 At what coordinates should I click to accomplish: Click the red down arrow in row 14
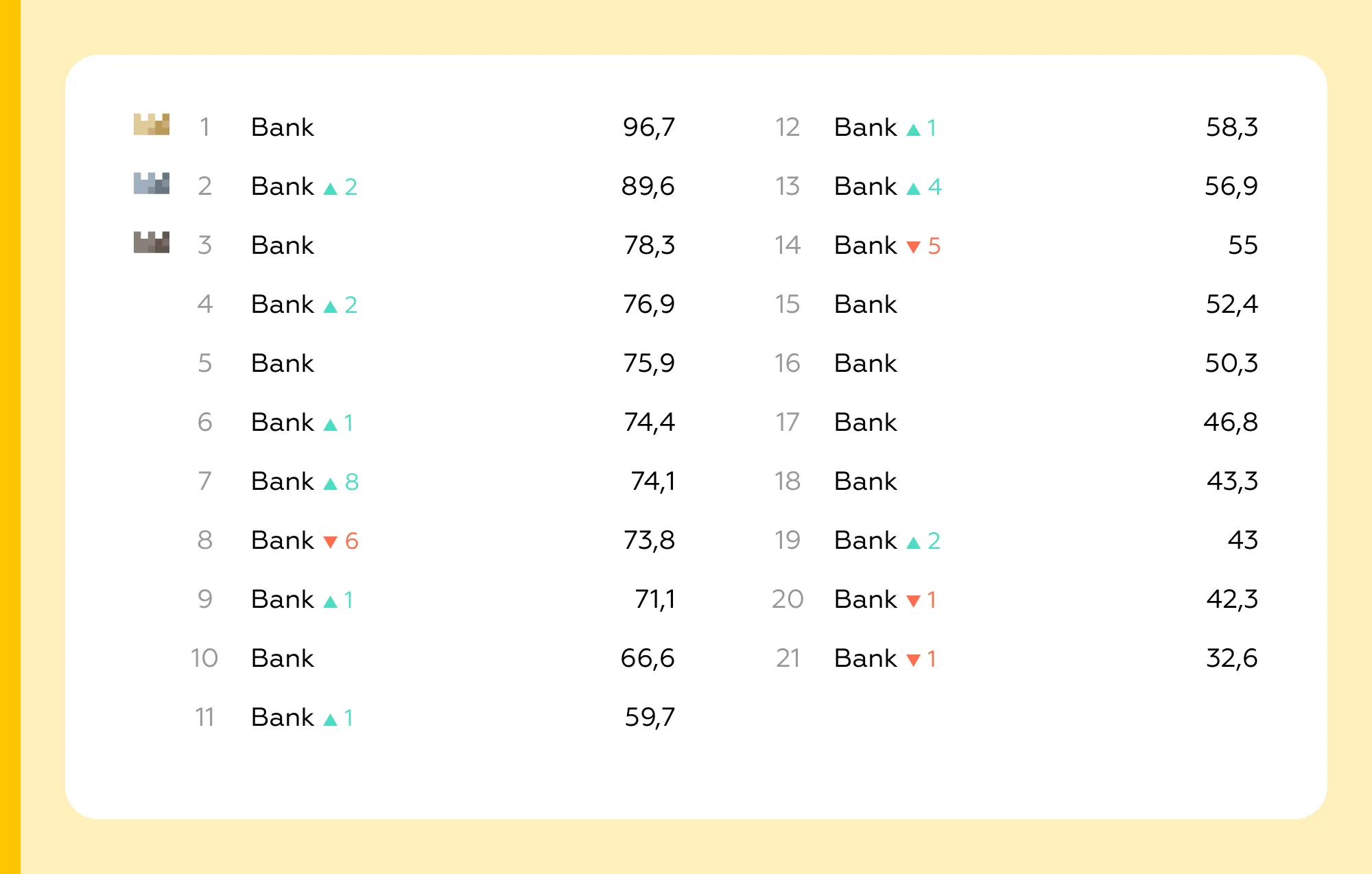coord(913,247)
